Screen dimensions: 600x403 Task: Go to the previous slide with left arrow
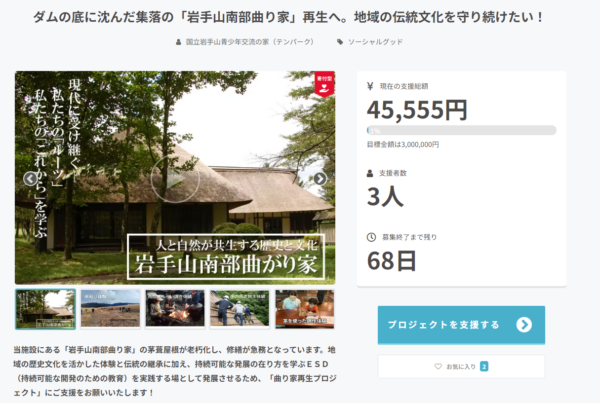(x=30, y=179)
